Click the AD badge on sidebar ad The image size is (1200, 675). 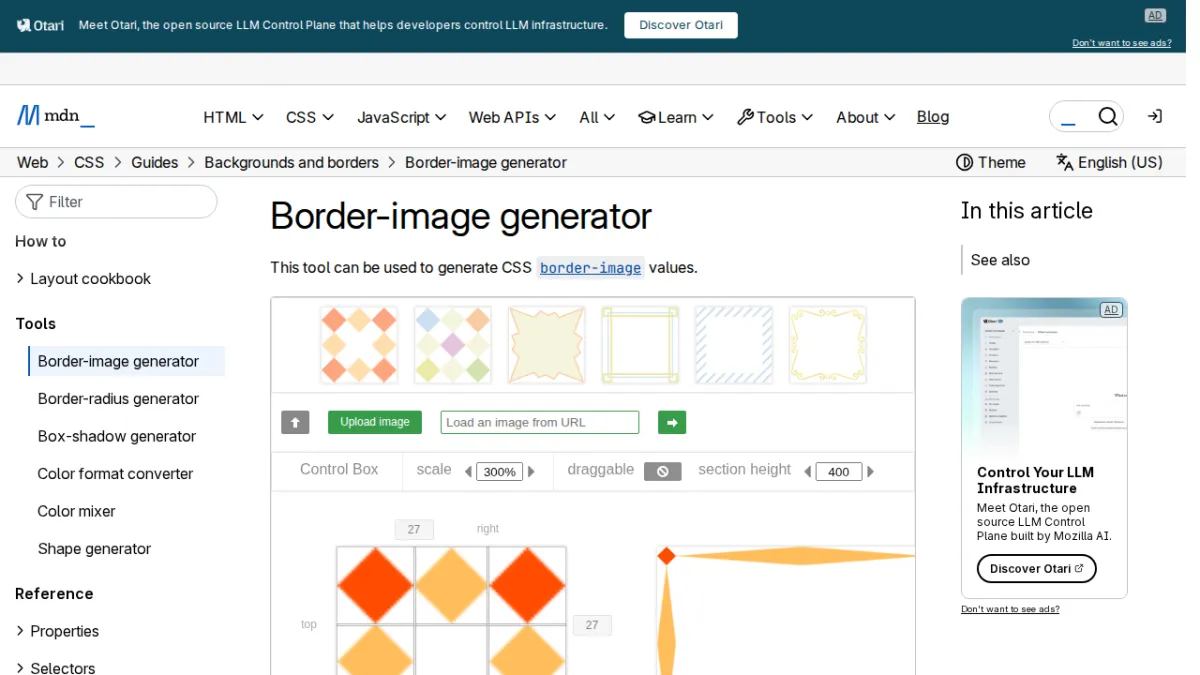pos(1110,310)
